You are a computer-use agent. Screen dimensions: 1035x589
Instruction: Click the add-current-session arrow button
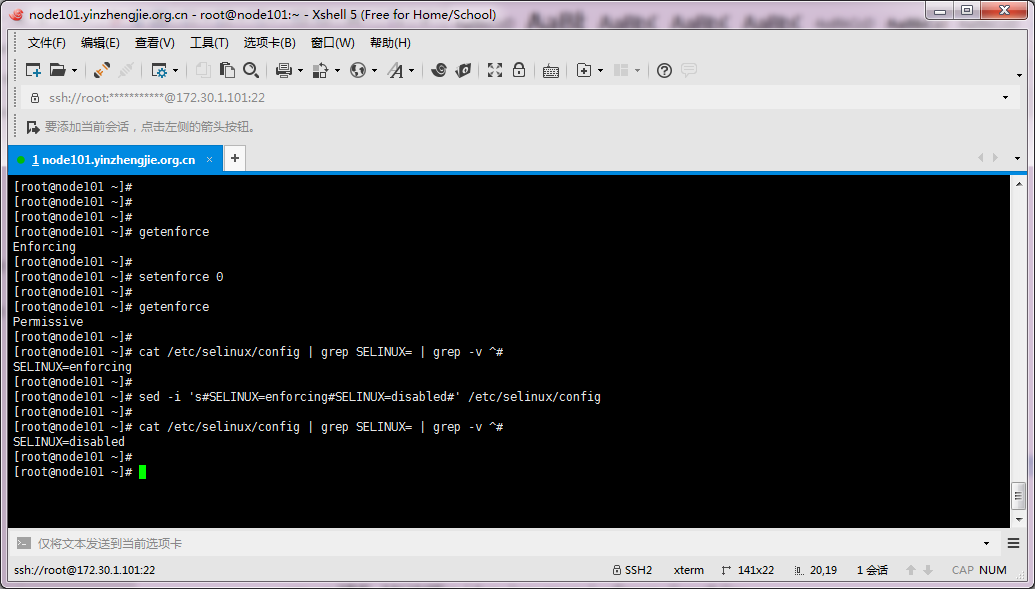click(32, 127)
